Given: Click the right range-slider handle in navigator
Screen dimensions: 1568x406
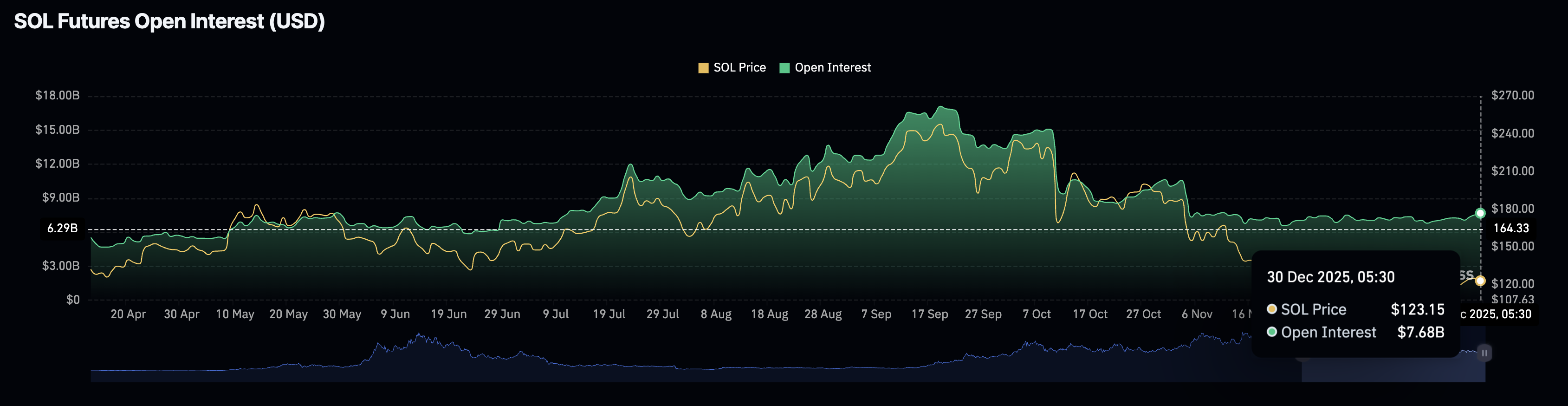Looking at the screenshot, I should [x=1484, y=353].
